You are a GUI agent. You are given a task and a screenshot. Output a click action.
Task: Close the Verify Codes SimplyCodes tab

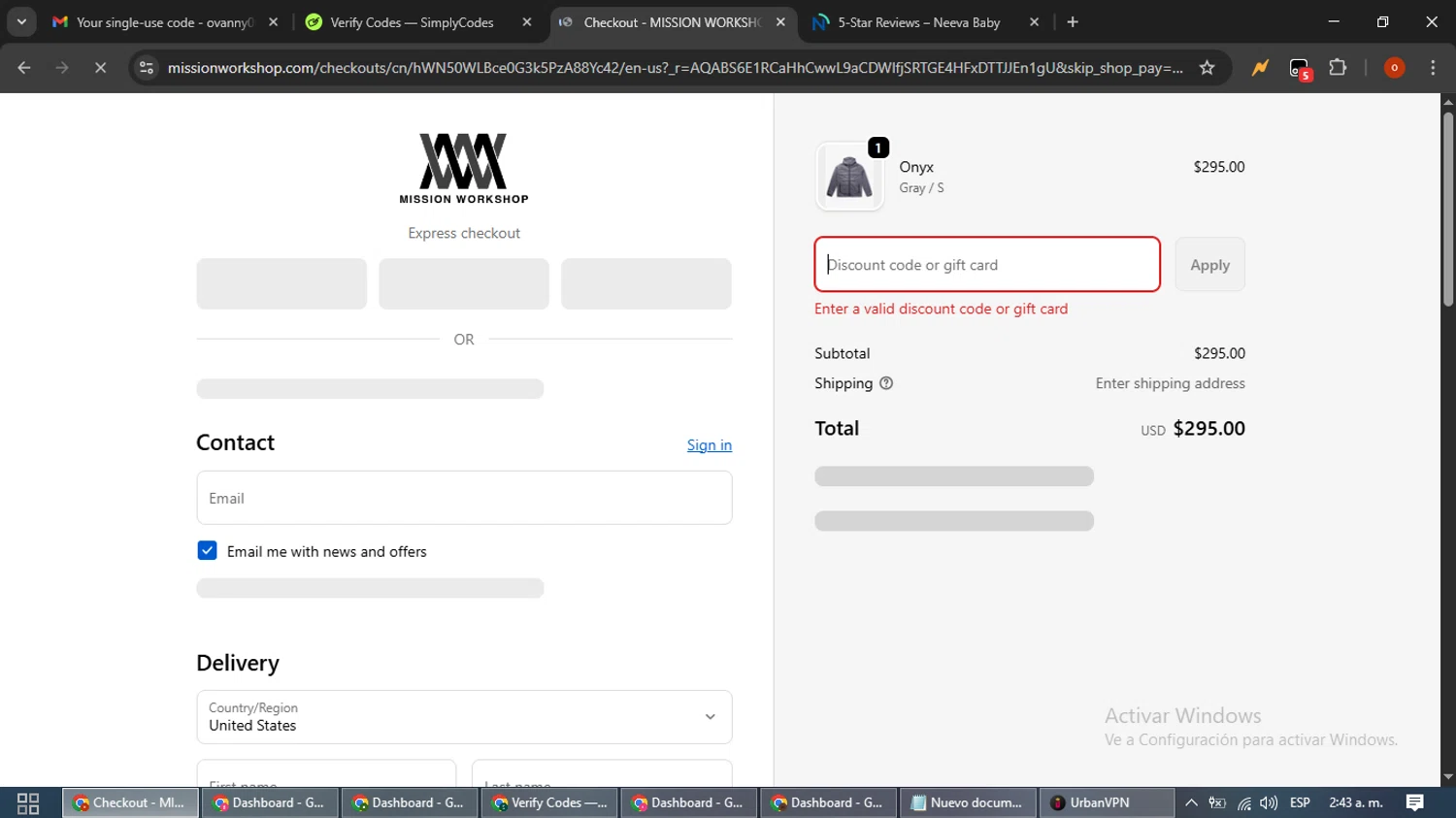pos(527,22)
